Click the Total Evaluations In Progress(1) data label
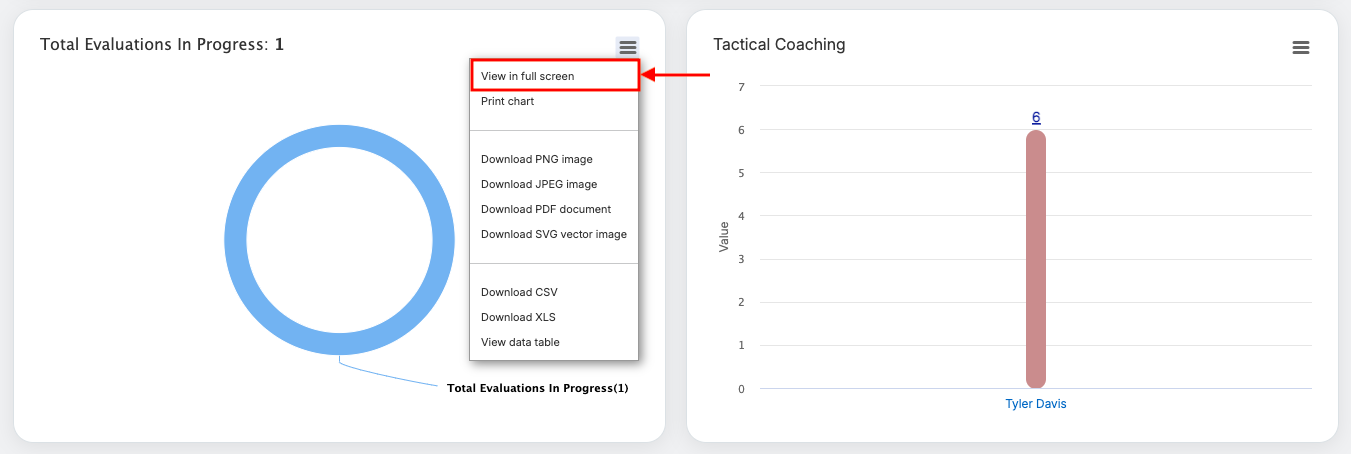Screen dimensions: 1351x454 pos(537,388)
